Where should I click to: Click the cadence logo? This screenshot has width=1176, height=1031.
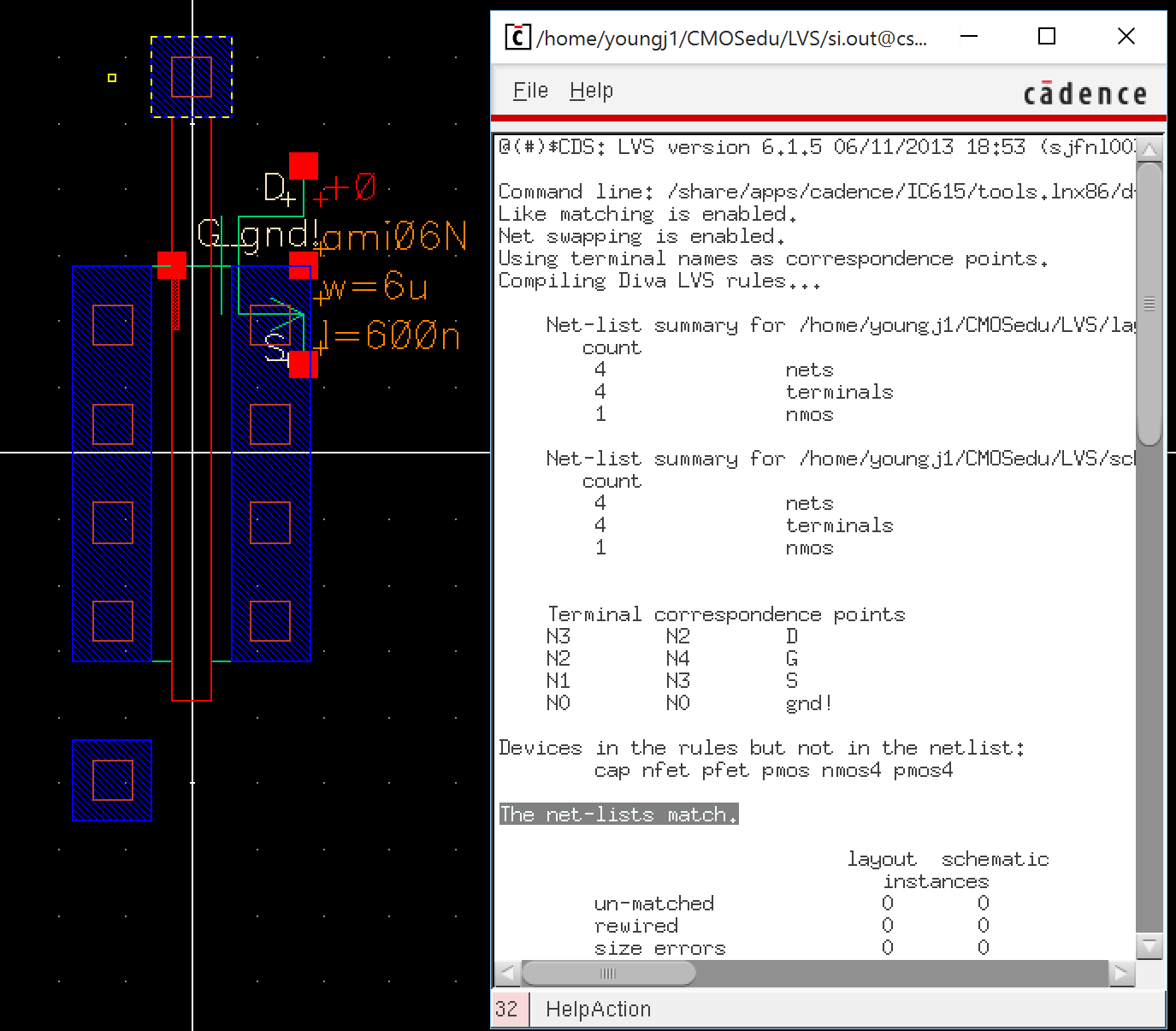(1084, 93)
